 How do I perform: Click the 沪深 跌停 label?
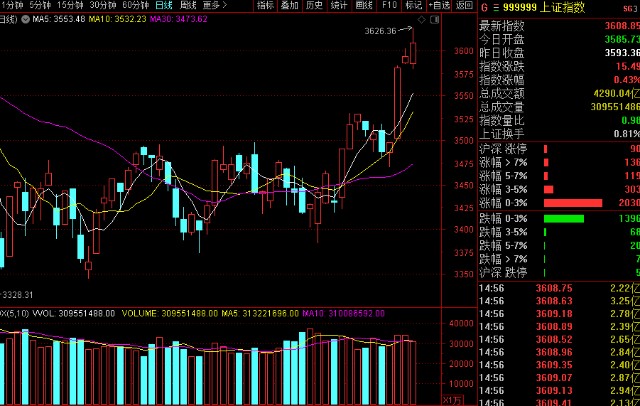(x=503, y=273)
